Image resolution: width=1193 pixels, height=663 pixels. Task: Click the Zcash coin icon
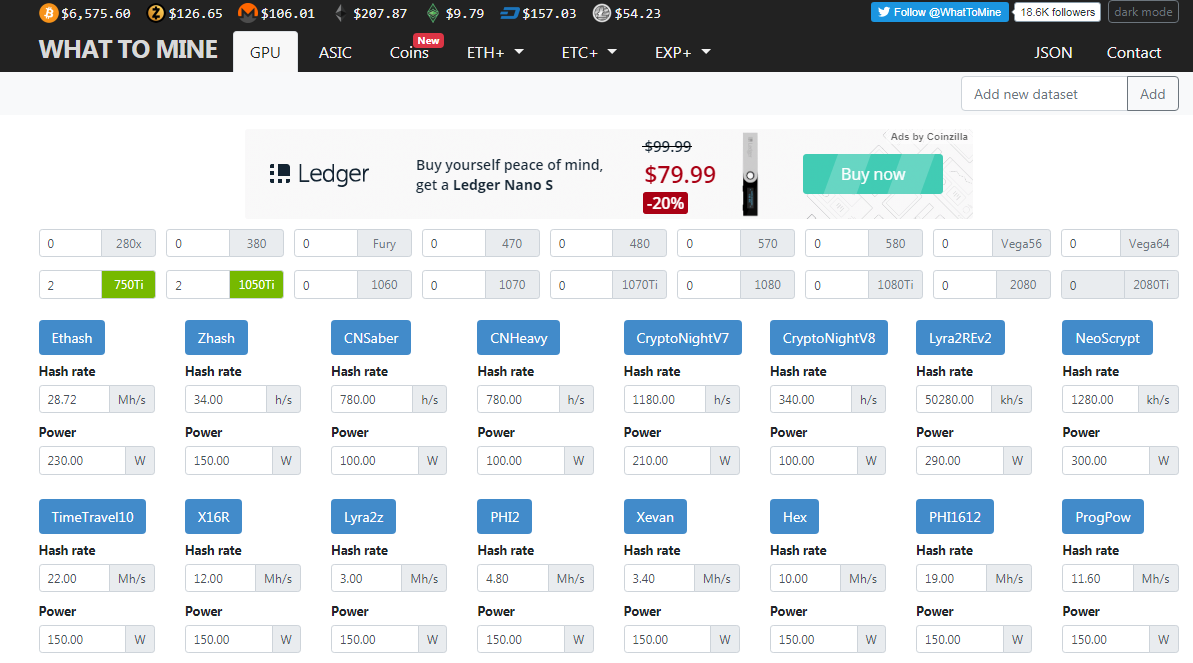[x=156, y=13]
